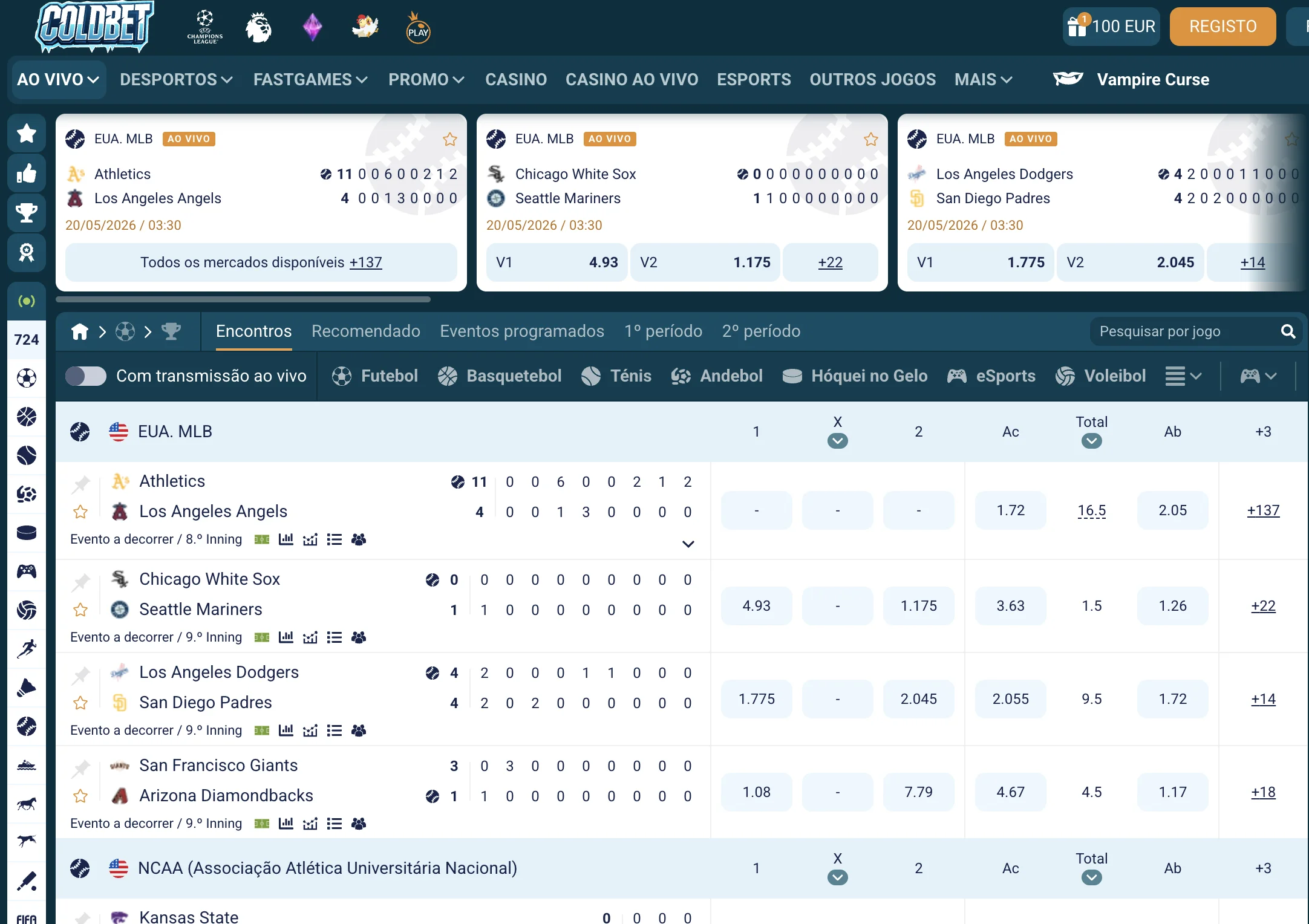1309x924 pixels.
Task: Star the White Sox vs Mariners row
Action: coord(80,610)
